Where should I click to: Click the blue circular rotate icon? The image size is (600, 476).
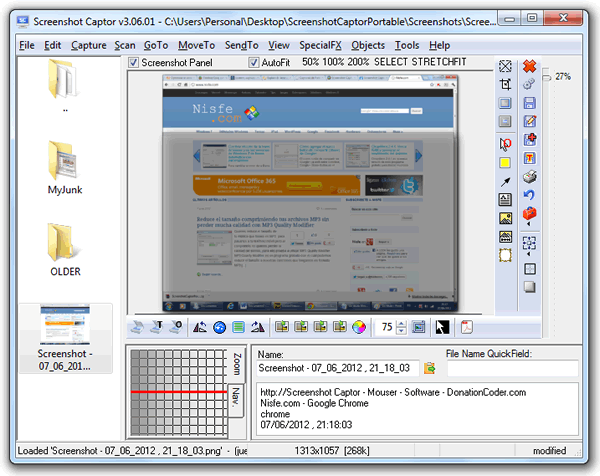(x=219, y=328)
